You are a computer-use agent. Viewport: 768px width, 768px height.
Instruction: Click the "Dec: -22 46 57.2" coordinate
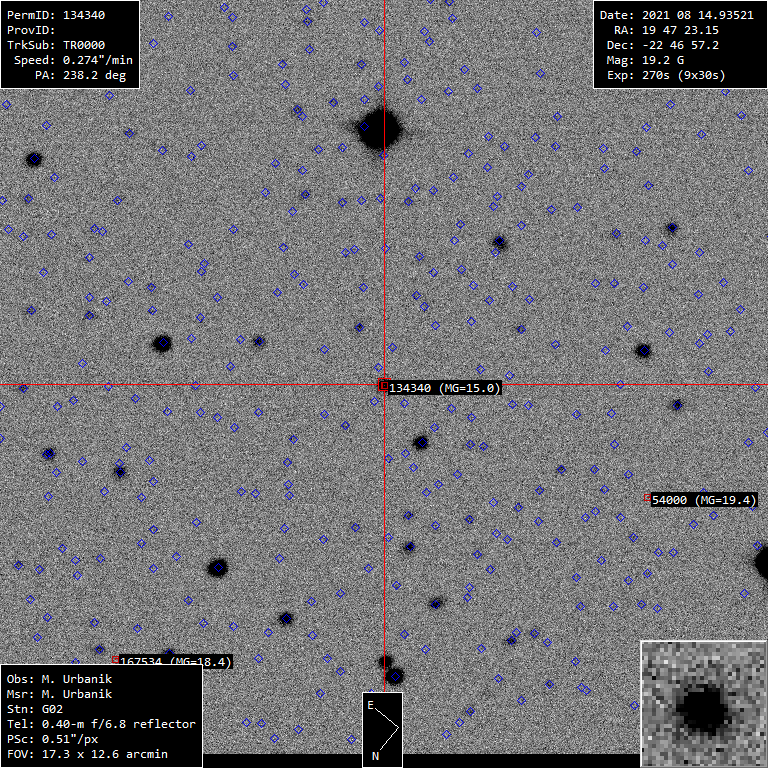pyautogui.click(x=663, y=46)
